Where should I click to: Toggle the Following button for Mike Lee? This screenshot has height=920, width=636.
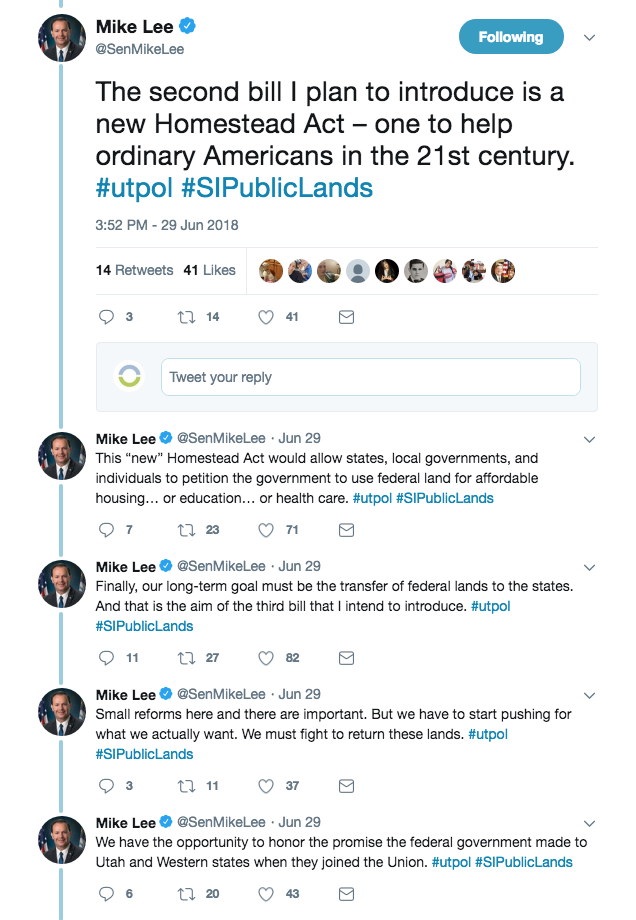click(511, 37)
